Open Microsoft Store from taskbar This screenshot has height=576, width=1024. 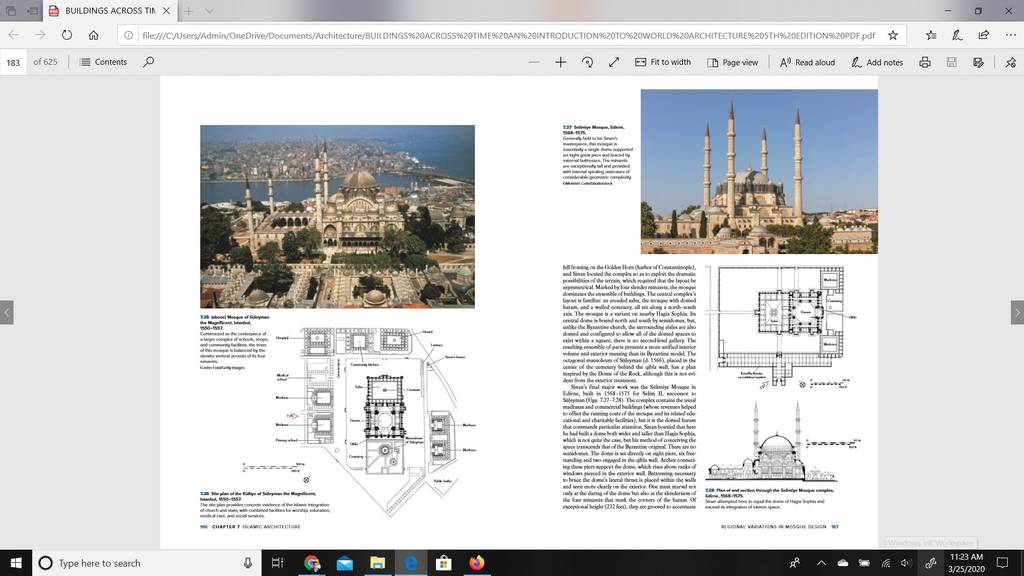point(443,563)
